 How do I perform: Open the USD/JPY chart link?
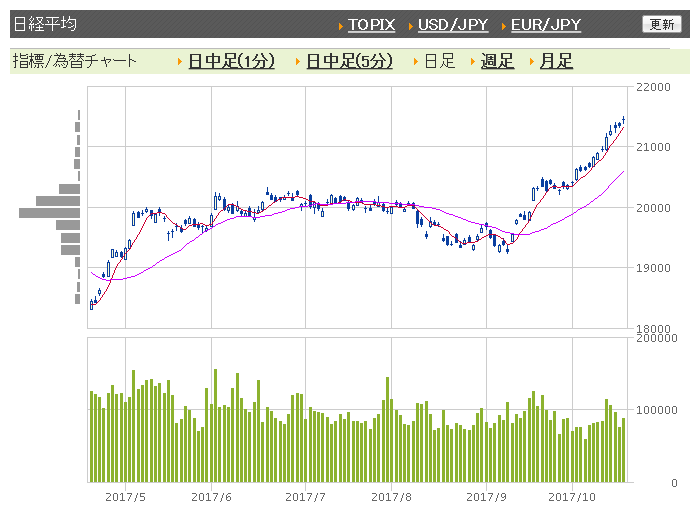point(453,25)
